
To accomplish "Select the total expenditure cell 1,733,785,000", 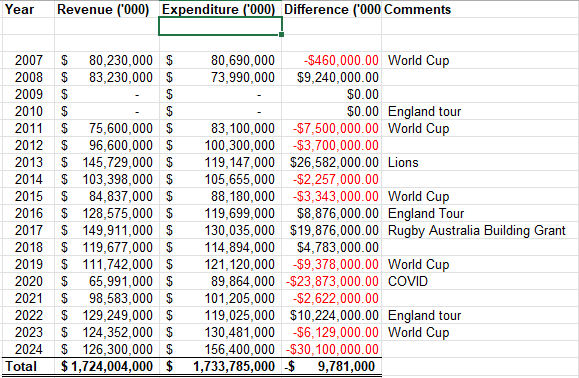I will 220,366.
